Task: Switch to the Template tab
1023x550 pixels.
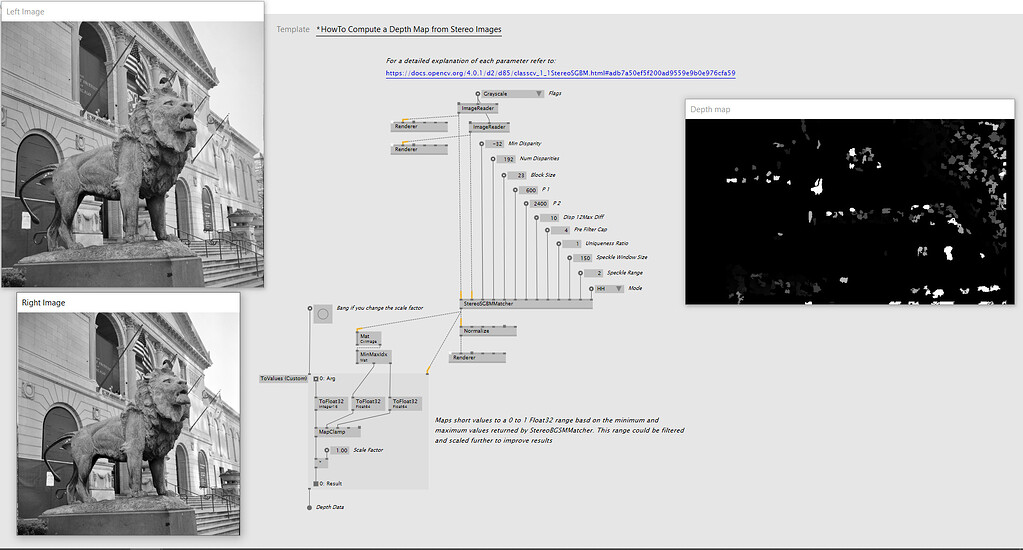Action: 293,29
